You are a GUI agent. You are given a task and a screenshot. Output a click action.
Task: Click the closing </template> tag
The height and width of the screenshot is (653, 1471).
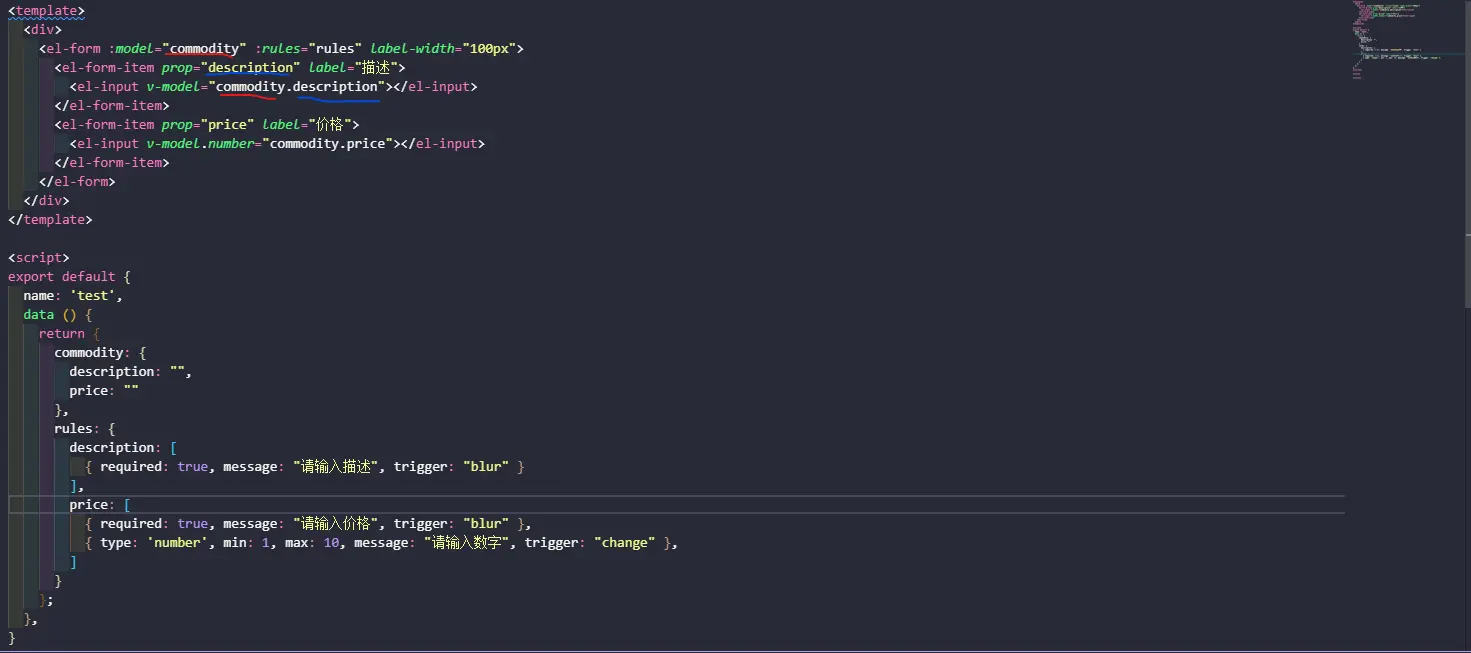[50, 219]
